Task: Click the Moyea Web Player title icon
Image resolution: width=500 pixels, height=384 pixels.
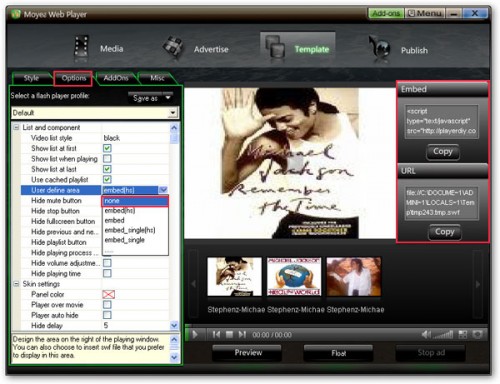Action: [15, 14]
